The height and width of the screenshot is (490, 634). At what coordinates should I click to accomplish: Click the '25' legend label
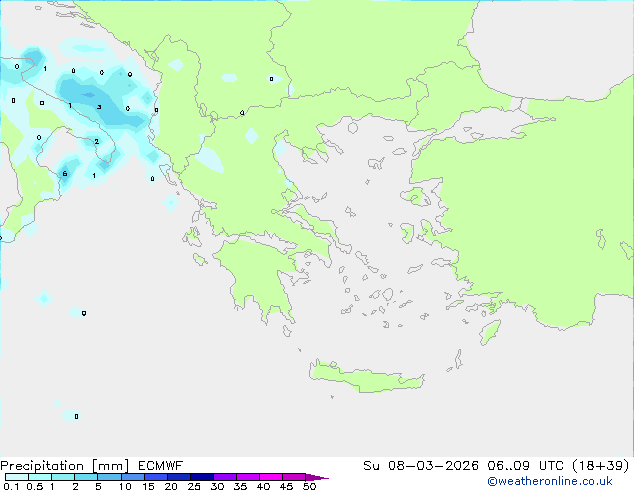coord(194,486)
